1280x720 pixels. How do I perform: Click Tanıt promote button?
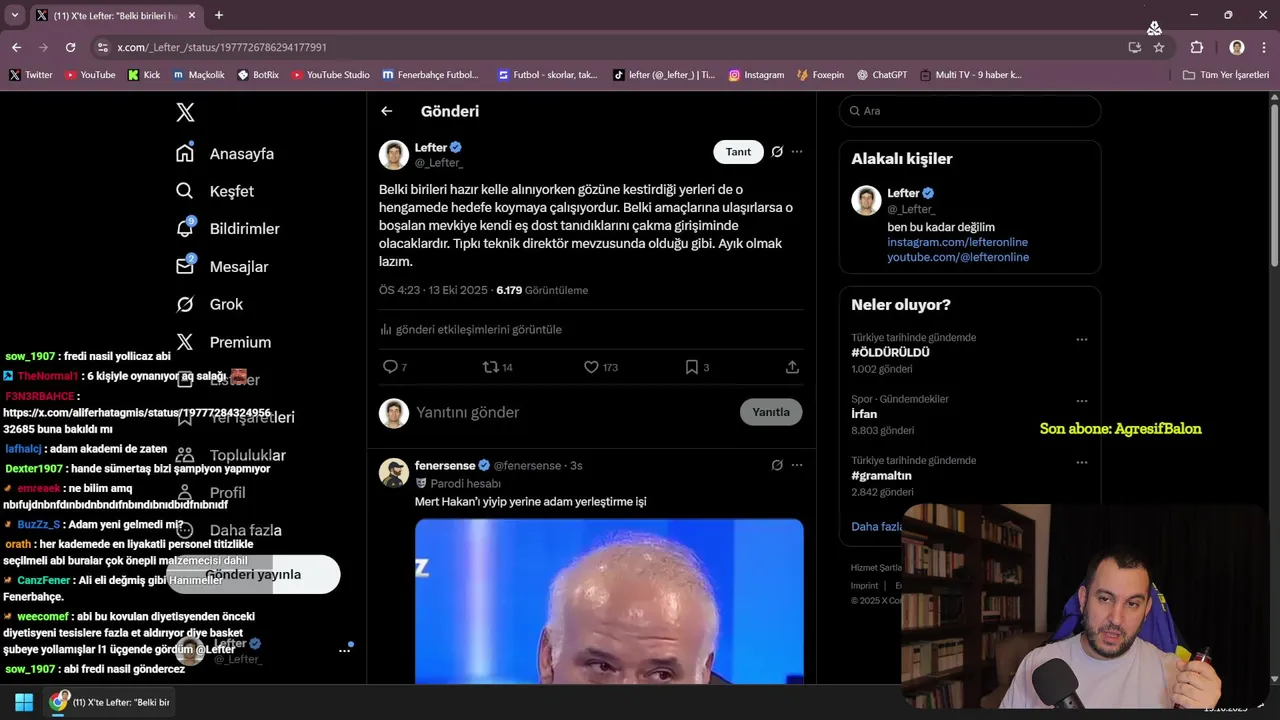[x=738, y=152]
